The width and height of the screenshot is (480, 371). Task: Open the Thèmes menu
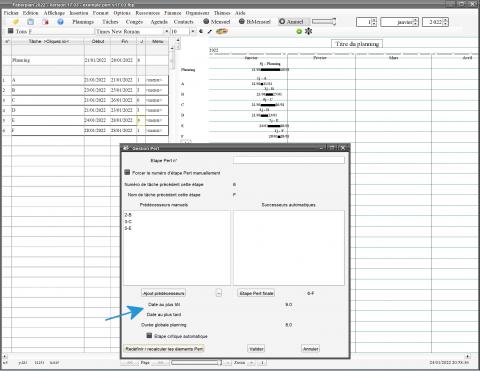(222, 13)
